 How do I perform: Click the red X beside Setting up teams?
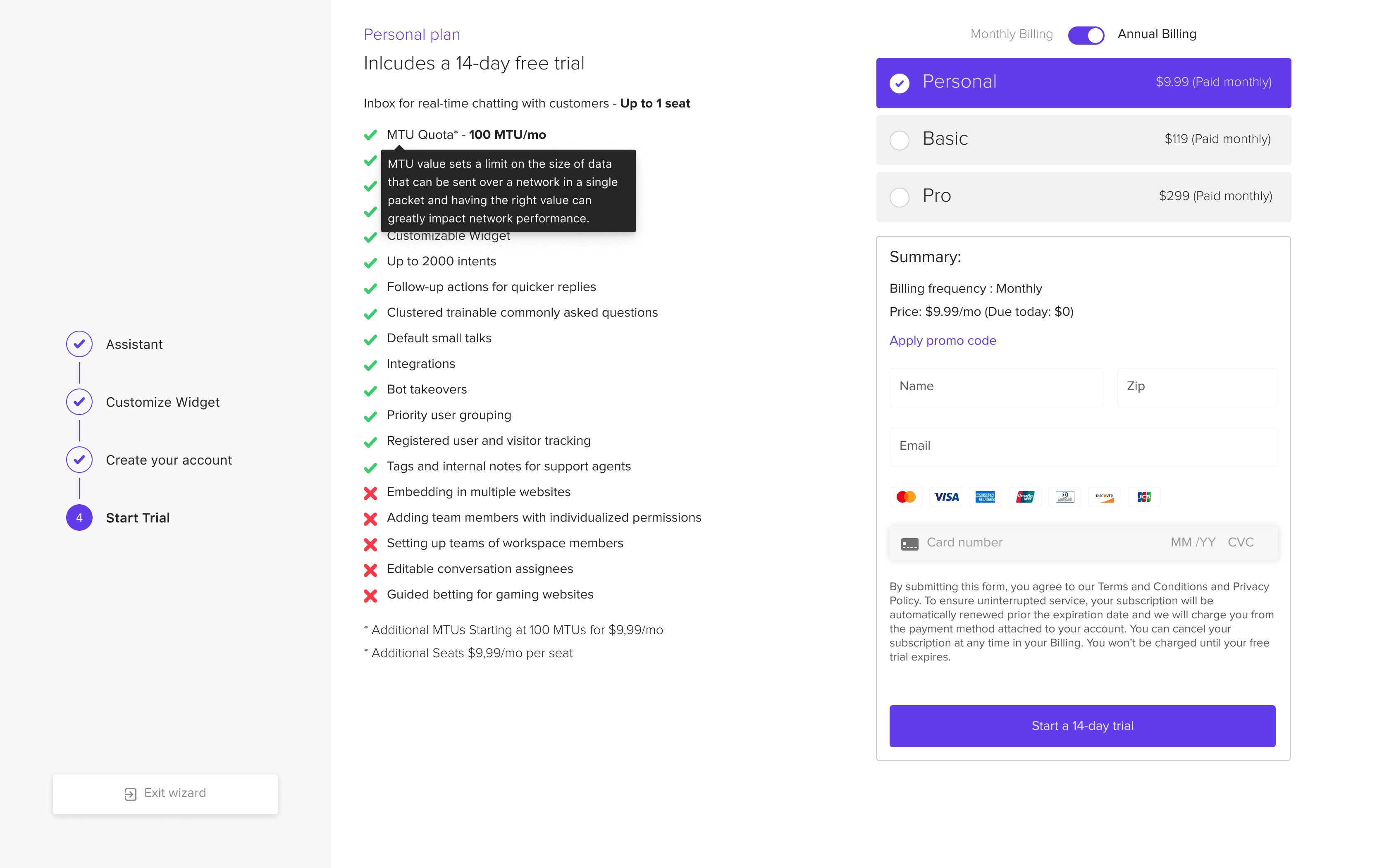(370, 544)
